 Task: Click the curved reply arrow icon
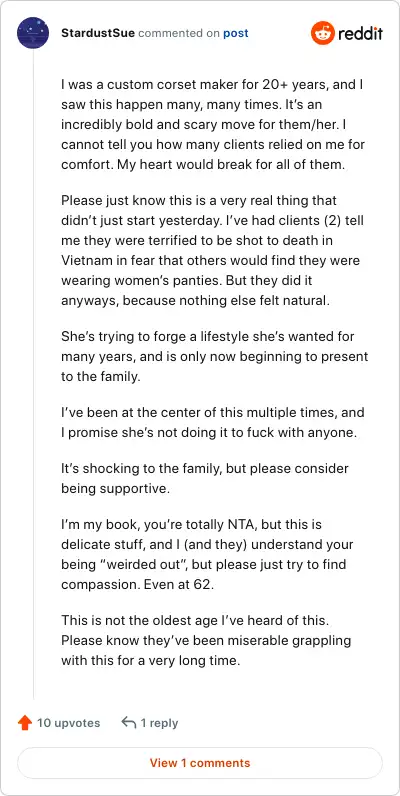(x=128, y=722)
